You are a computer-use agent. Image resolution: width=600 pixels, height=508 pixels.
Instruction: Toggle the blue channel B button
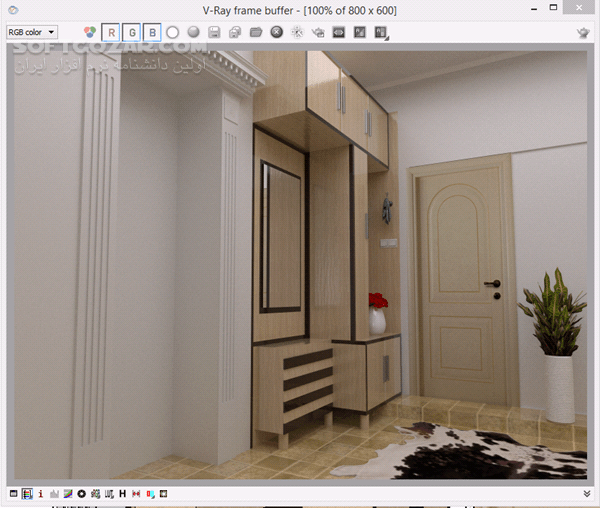click(151, 32)
